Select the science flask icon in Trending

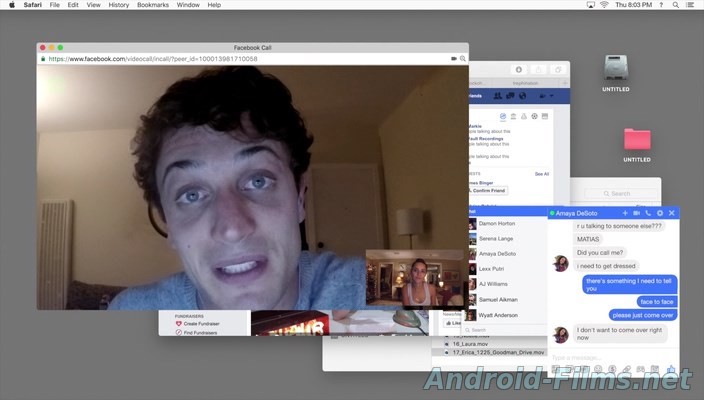click(x=524, y=116)
